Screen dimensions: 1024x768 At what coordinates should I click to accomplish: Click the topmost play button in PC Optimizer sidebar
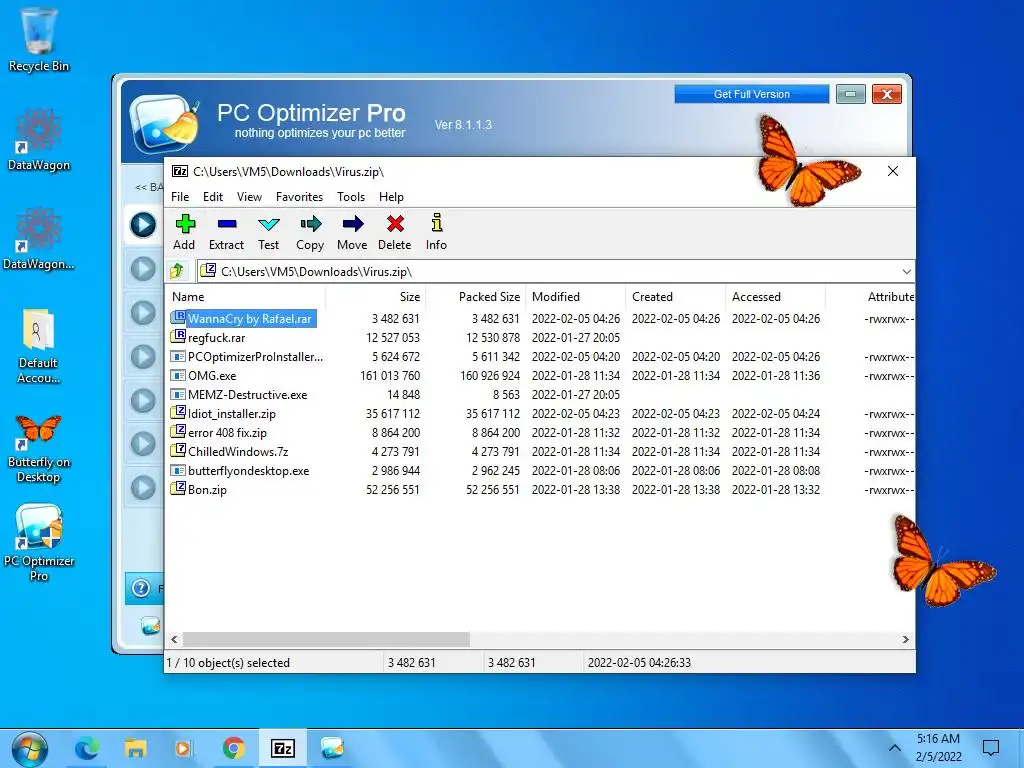click(143, 225)
